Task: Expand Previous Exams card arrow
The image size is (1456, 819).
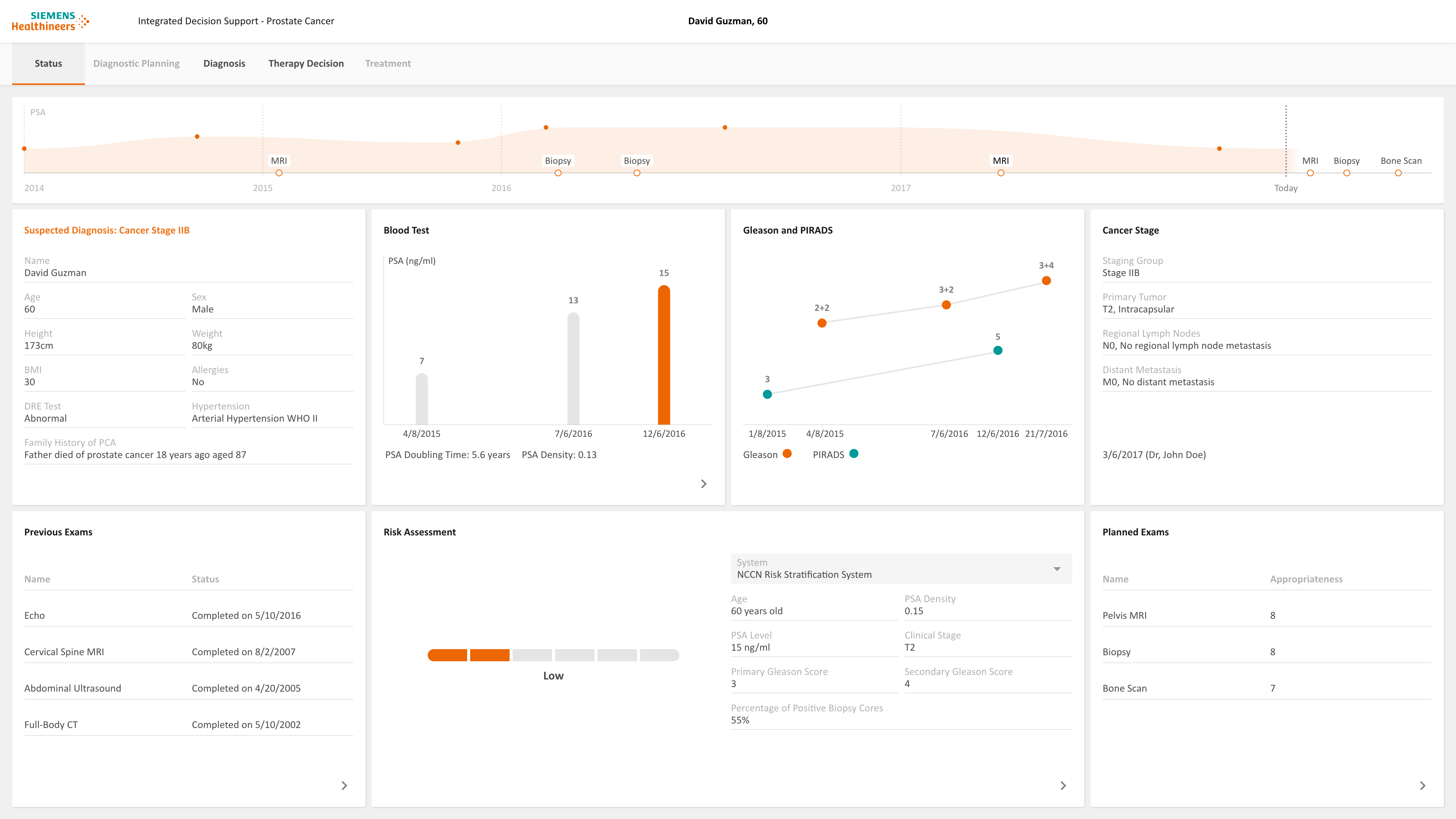Action: [x=344, y=786]
